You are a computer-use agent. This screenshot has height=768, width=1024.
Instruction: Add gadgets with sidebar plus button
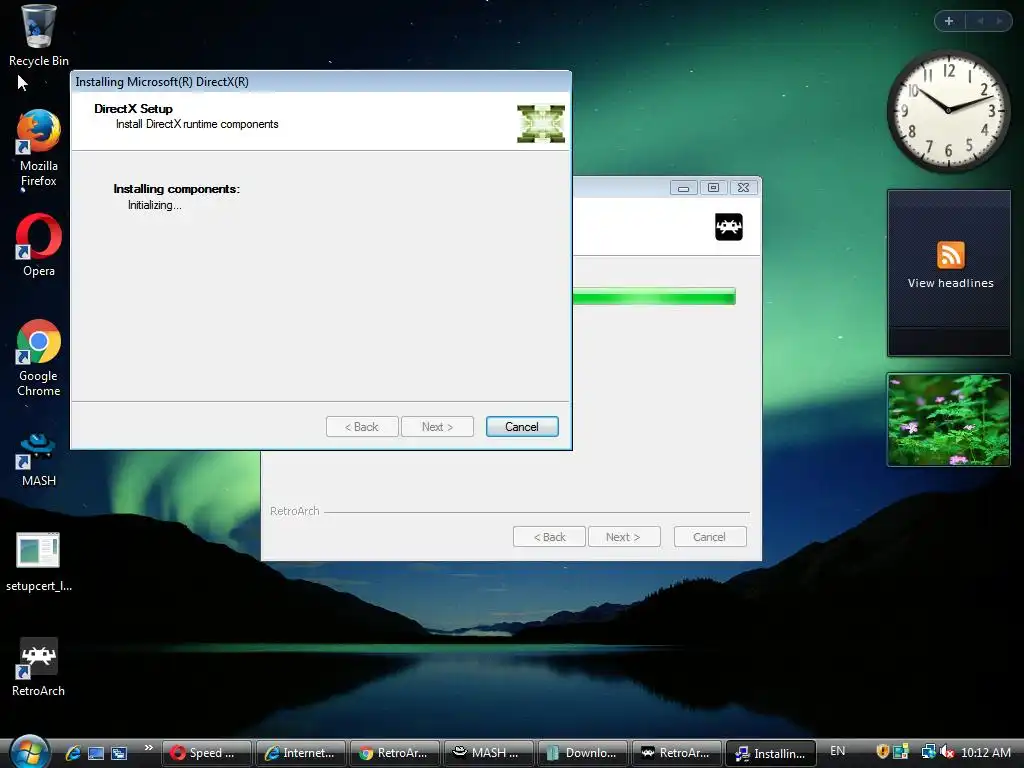tap(949, 21)
